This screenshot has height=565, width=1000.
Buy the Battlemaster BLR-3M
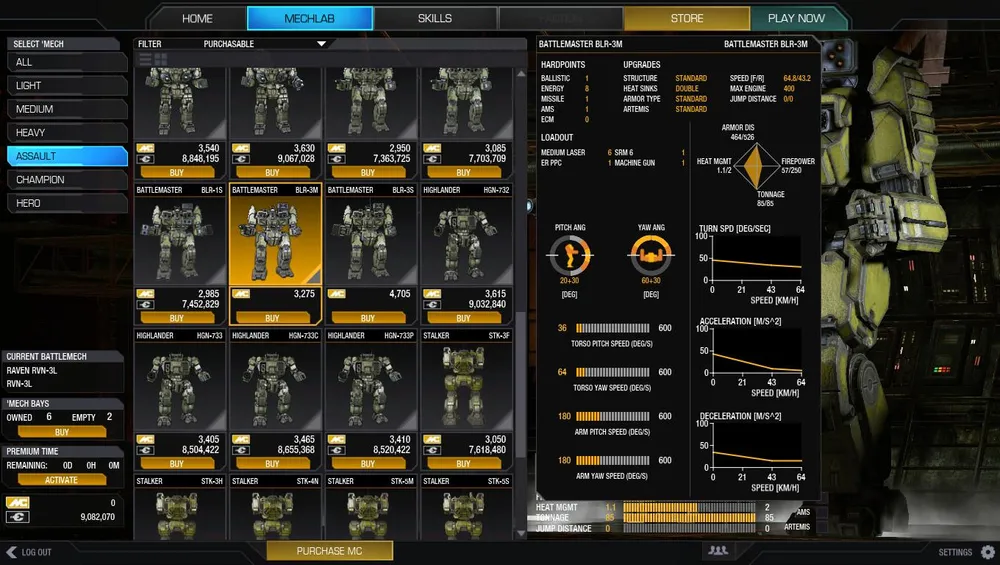pos(272,318)
